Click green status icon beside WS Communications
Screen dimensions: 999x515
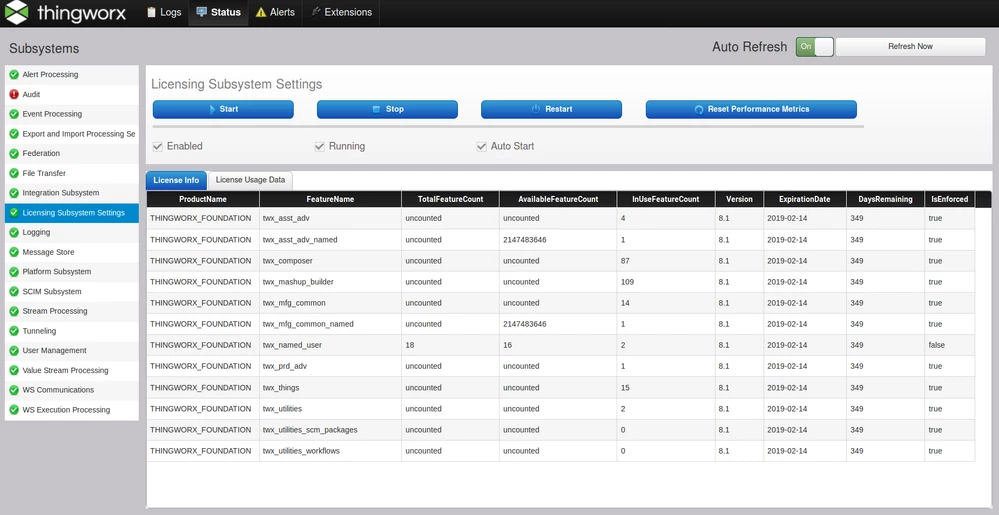coord(14,390)
